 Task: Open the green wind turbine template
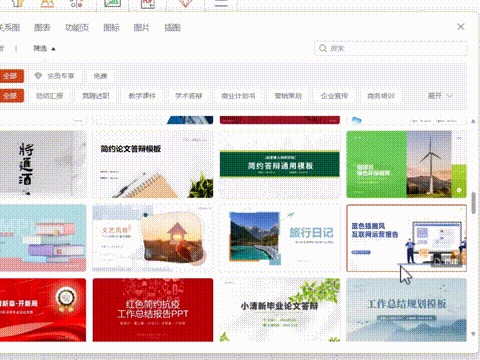point(406,164)
